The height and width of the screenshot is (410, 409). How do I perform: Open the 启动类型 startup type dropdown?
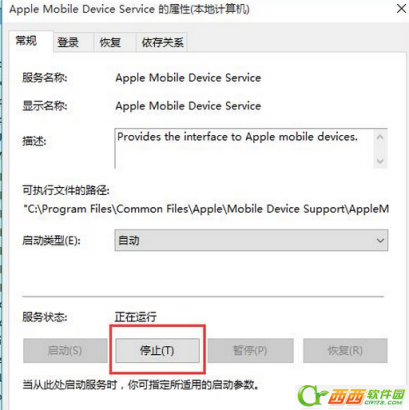(x=251, y=240)
